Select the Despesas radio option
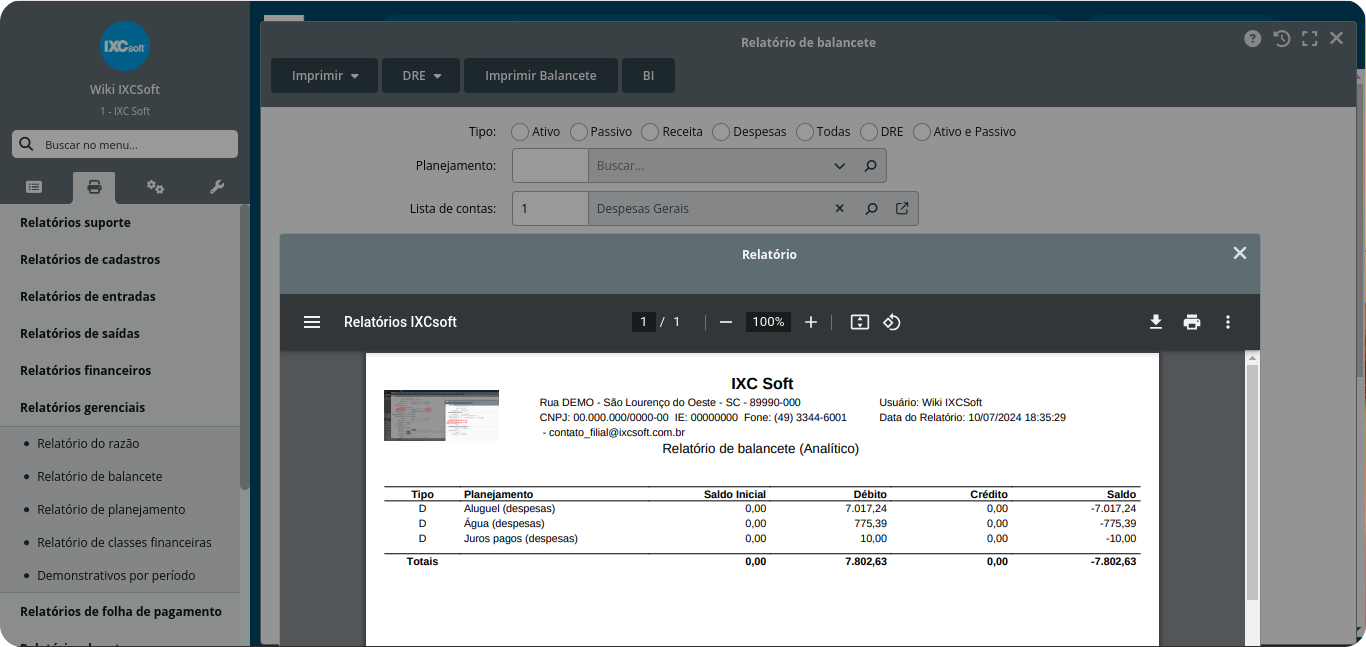The image size is (1366, 647). (x=721, y=132)
